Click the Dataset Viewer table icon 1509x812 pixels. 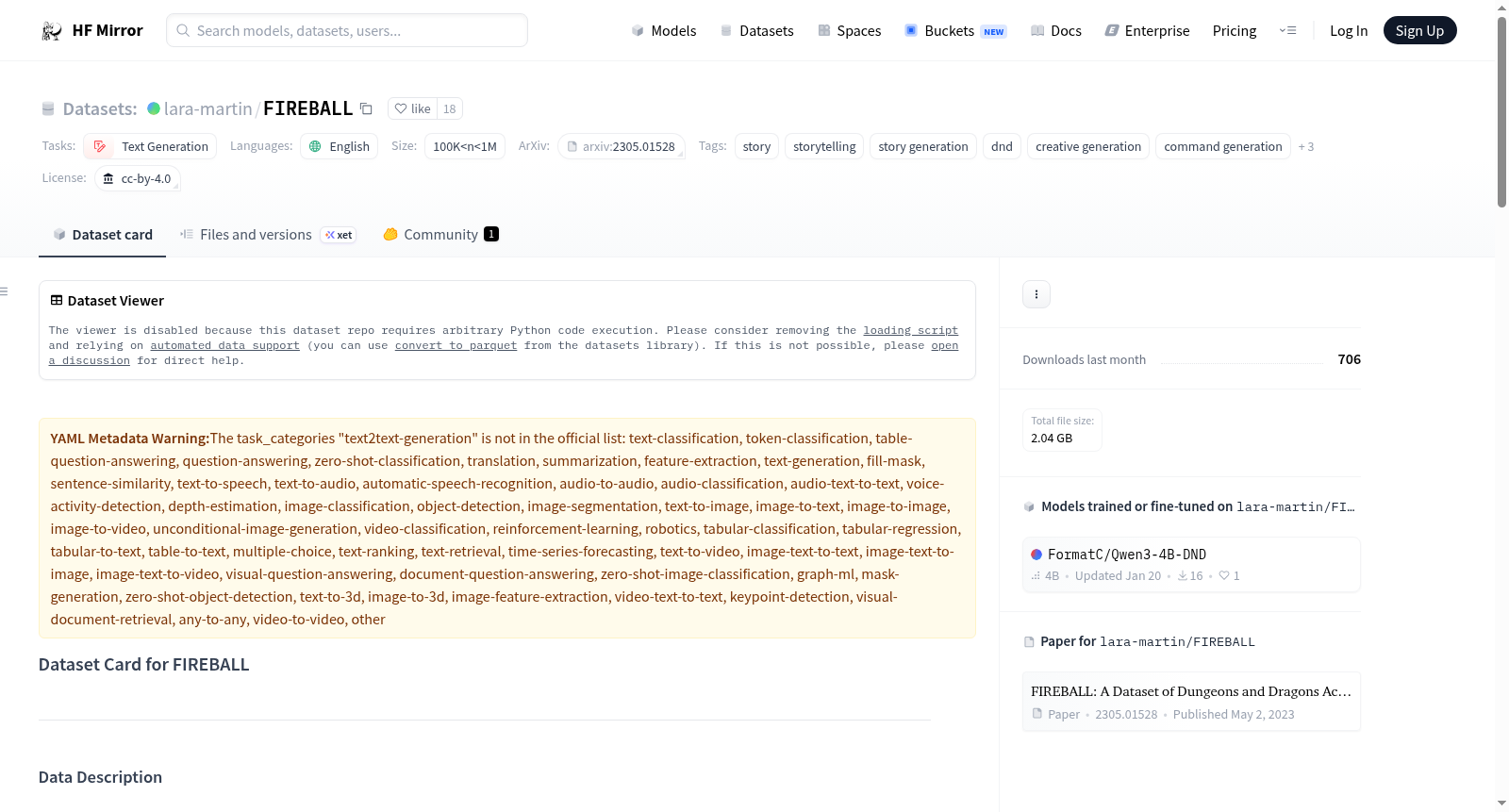tap(57, 301)
